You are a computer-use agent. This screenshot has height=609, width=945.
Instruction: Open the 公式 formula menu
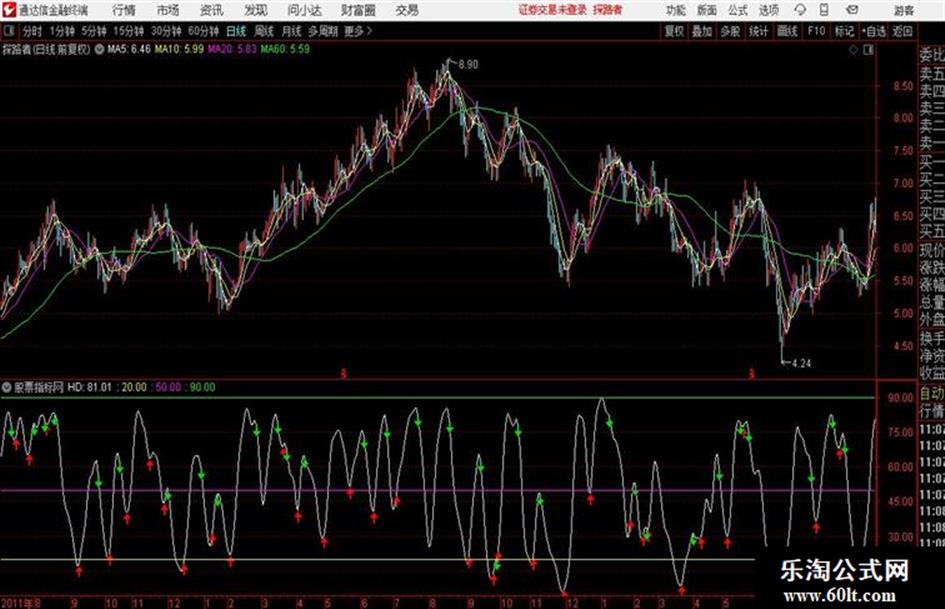[738, 10]
